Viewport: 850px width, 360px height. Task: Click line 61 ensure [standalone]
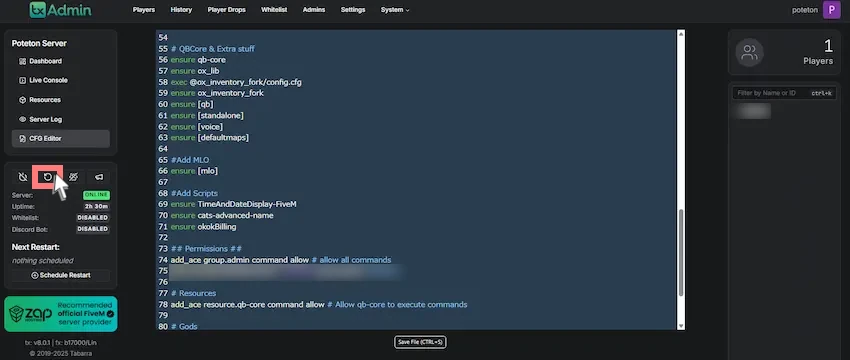(207, 115)
